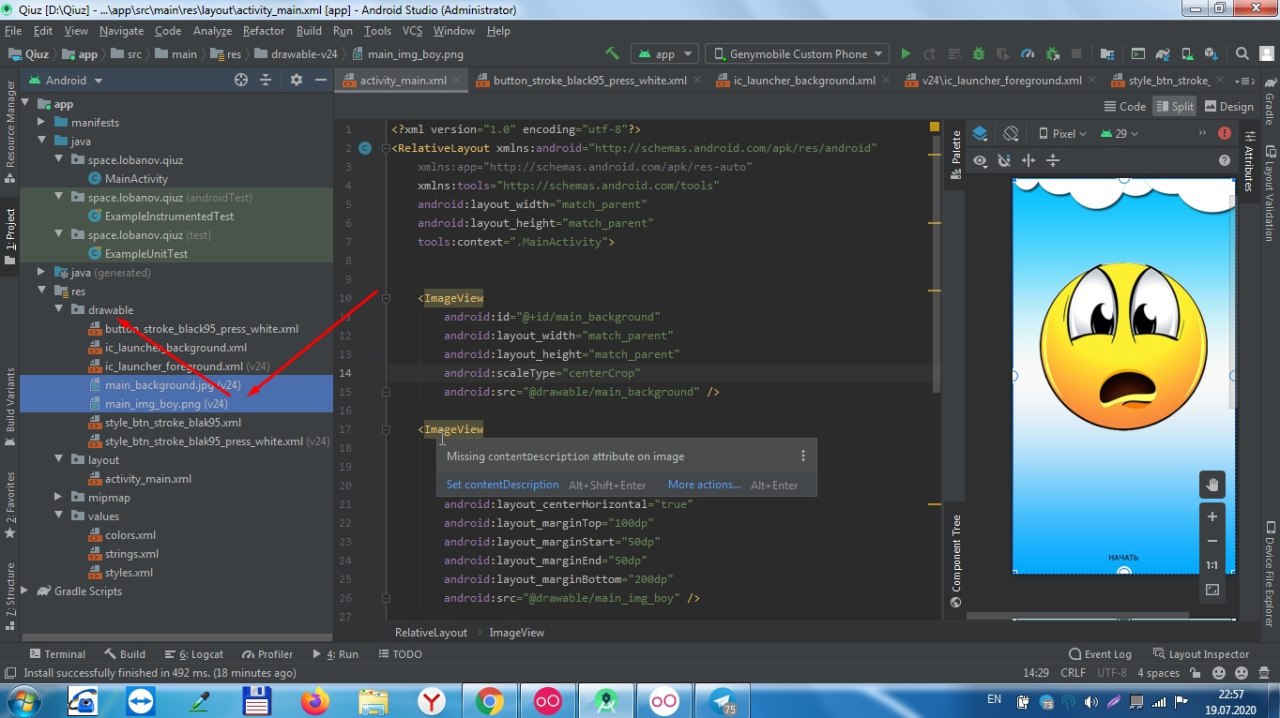This screenshot has height=718, width=1280.
Task: Open the SDK Manager icon
Action: point(1209,54)
